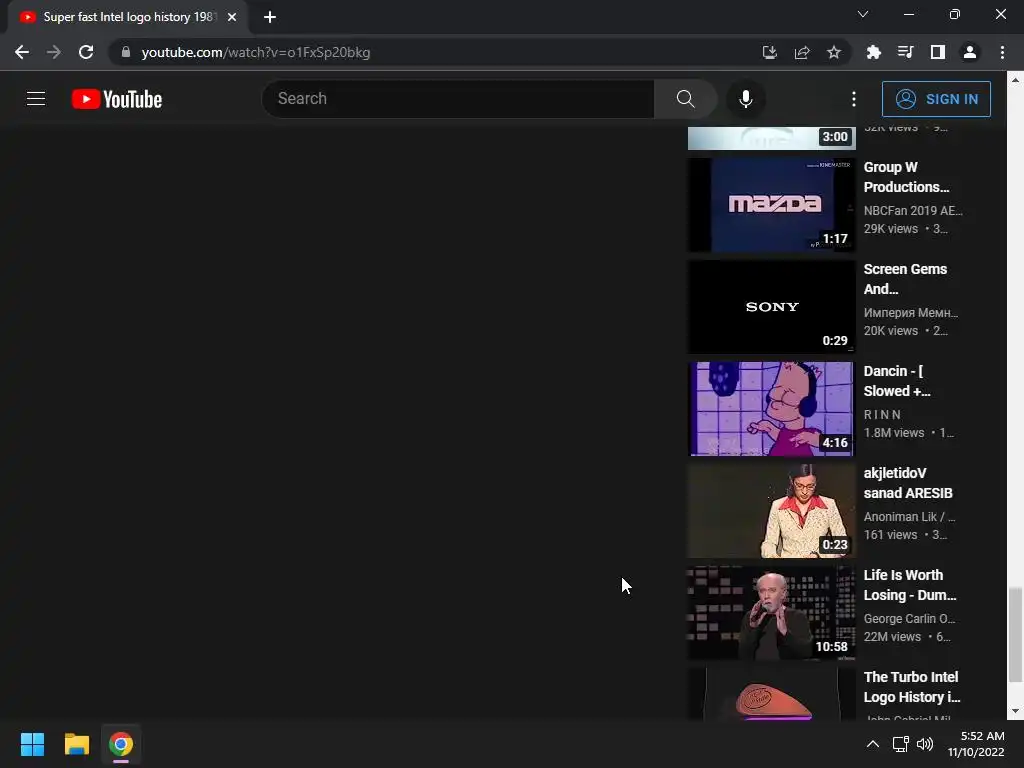Open Mazda thumbnail video
This screenshot has height=768, width=1024.
[x=771, y=204]
